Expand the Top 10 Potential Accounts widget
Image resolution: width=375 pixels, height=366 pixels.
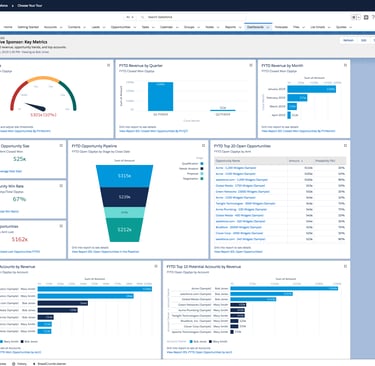(x=345, y=266)
